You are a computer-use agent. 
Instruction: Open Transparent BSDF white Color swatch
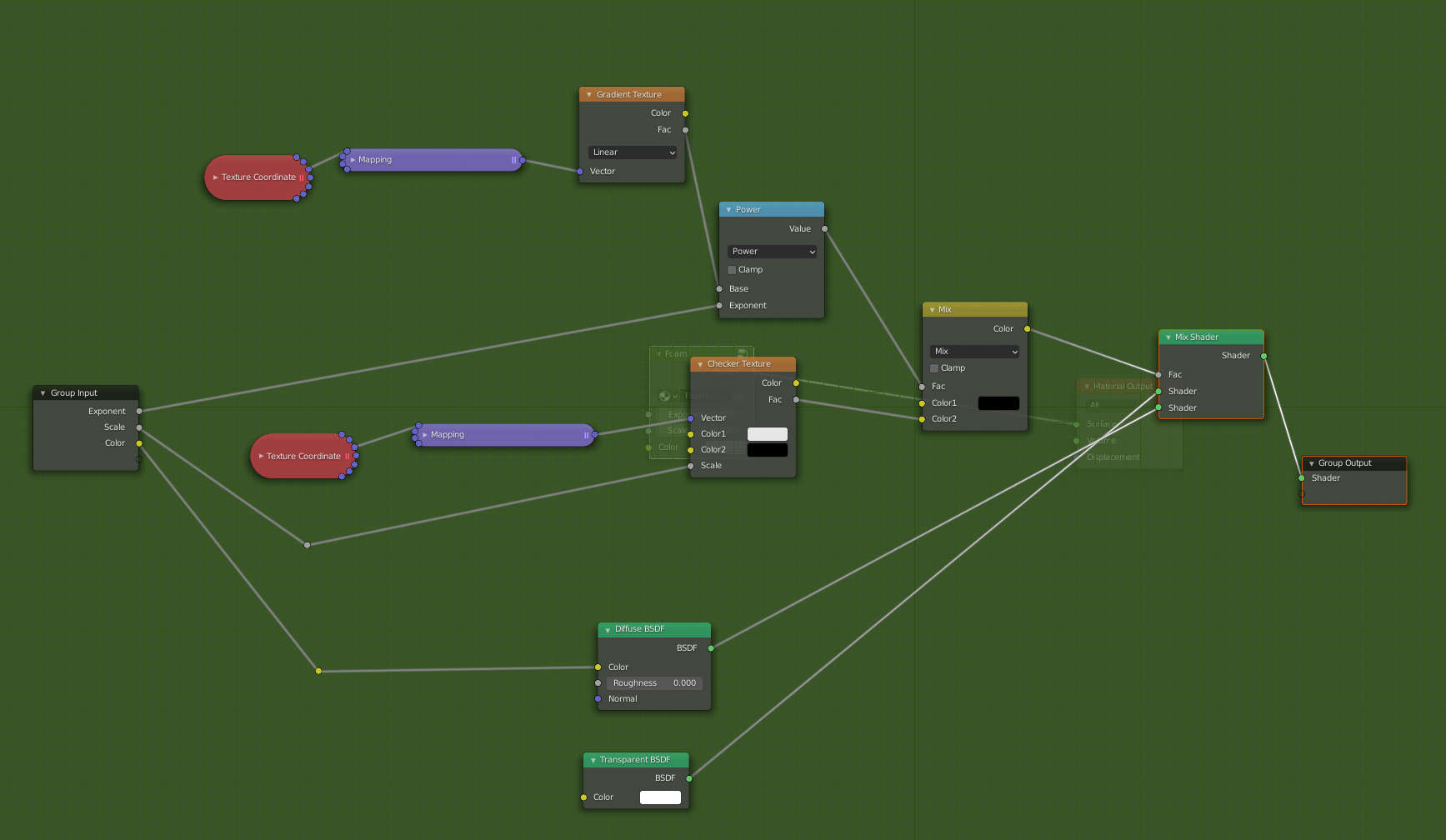point(660,797)
